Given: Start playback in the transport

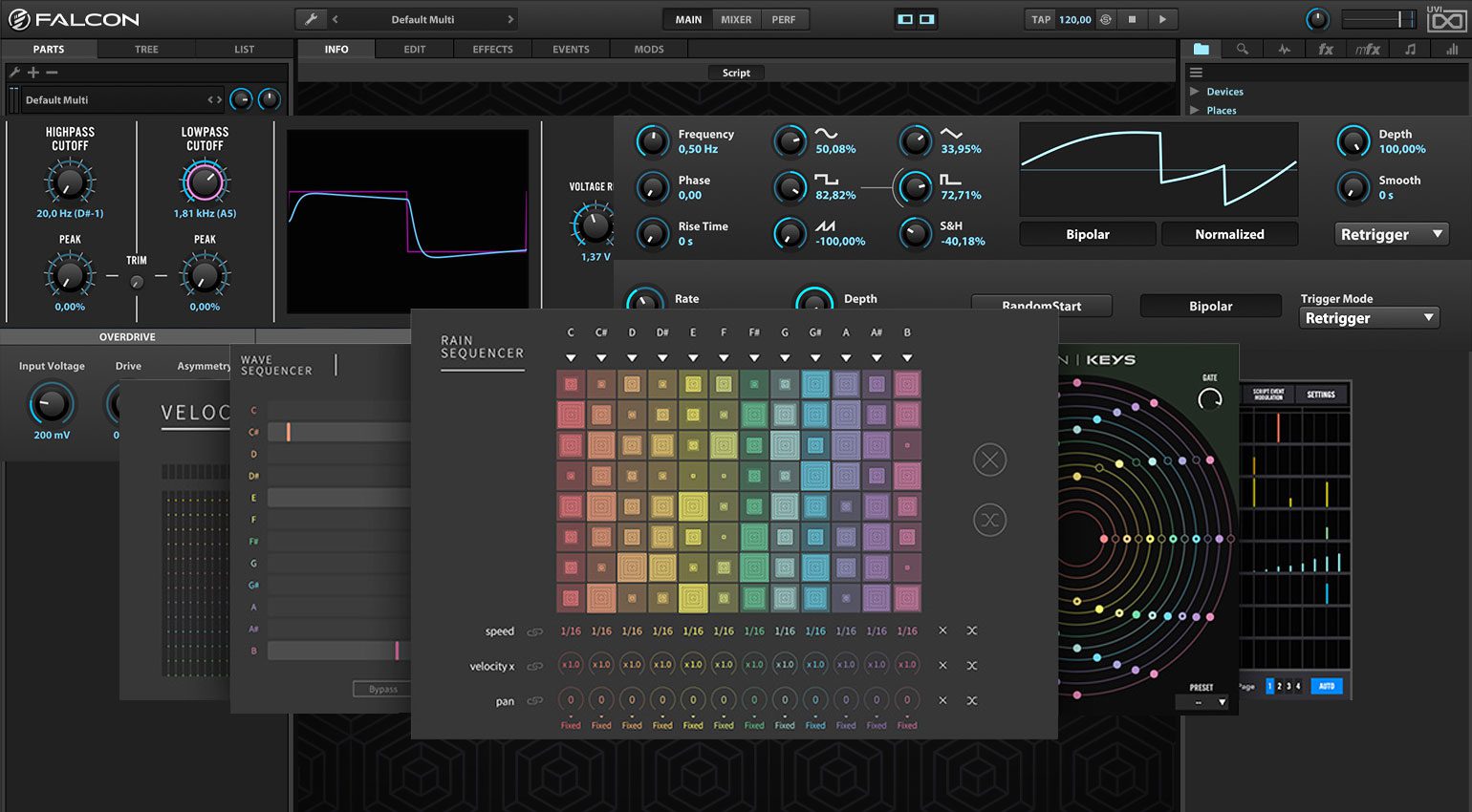Looking at the screenshot, I should [x=1162, y=19].
